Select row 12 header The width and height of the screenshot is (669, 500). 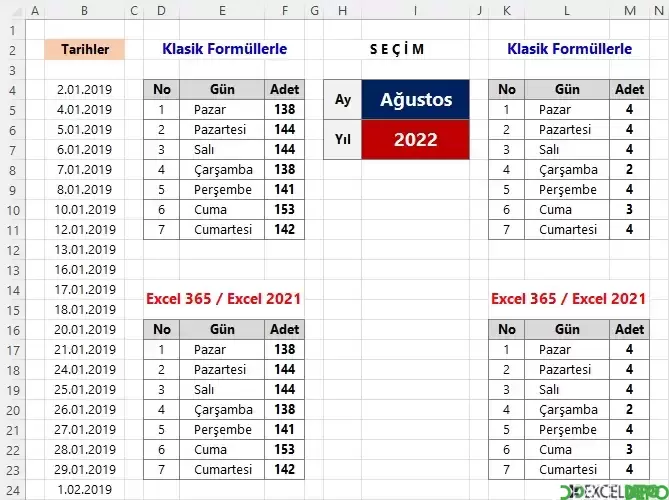[13, 250]
